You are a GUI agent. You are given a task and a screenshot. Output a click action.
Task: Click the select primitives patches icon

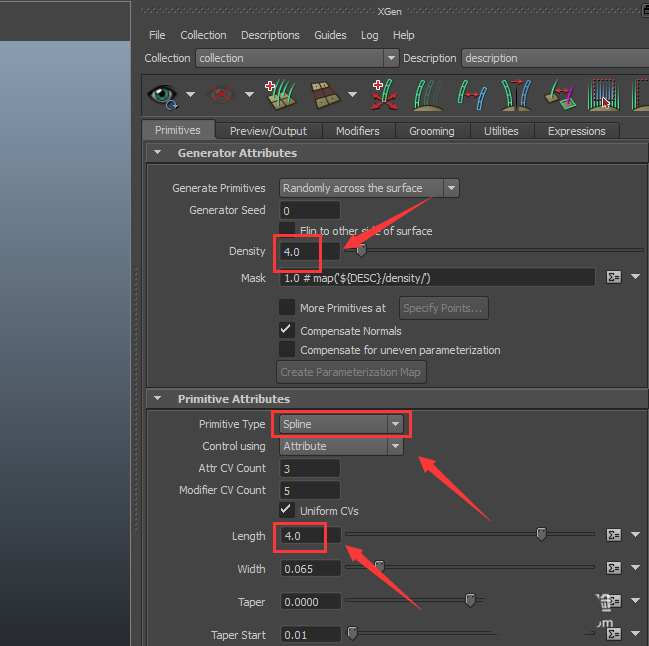tap(325, 95)
